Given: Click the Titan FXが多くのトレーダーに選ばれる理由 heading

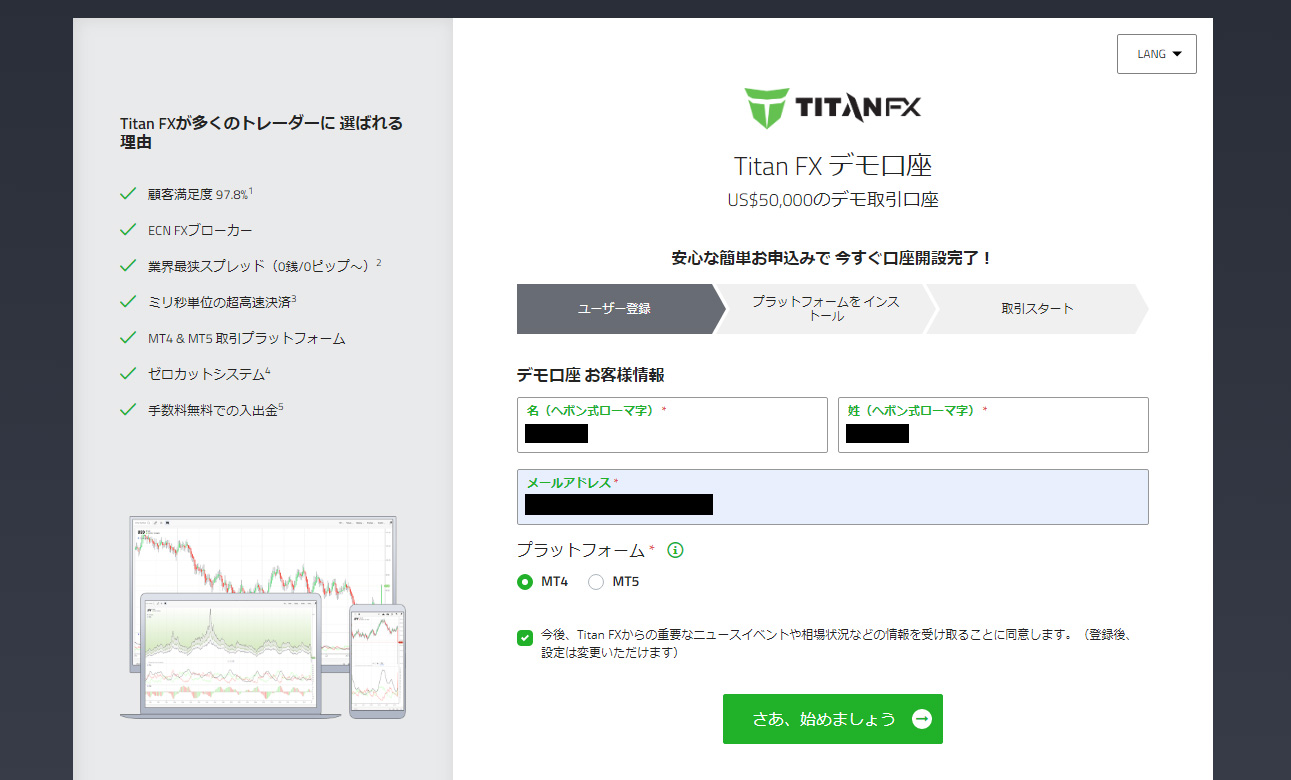Looking at the screenshot, I should pyautogui.click(x=262, y=133).
